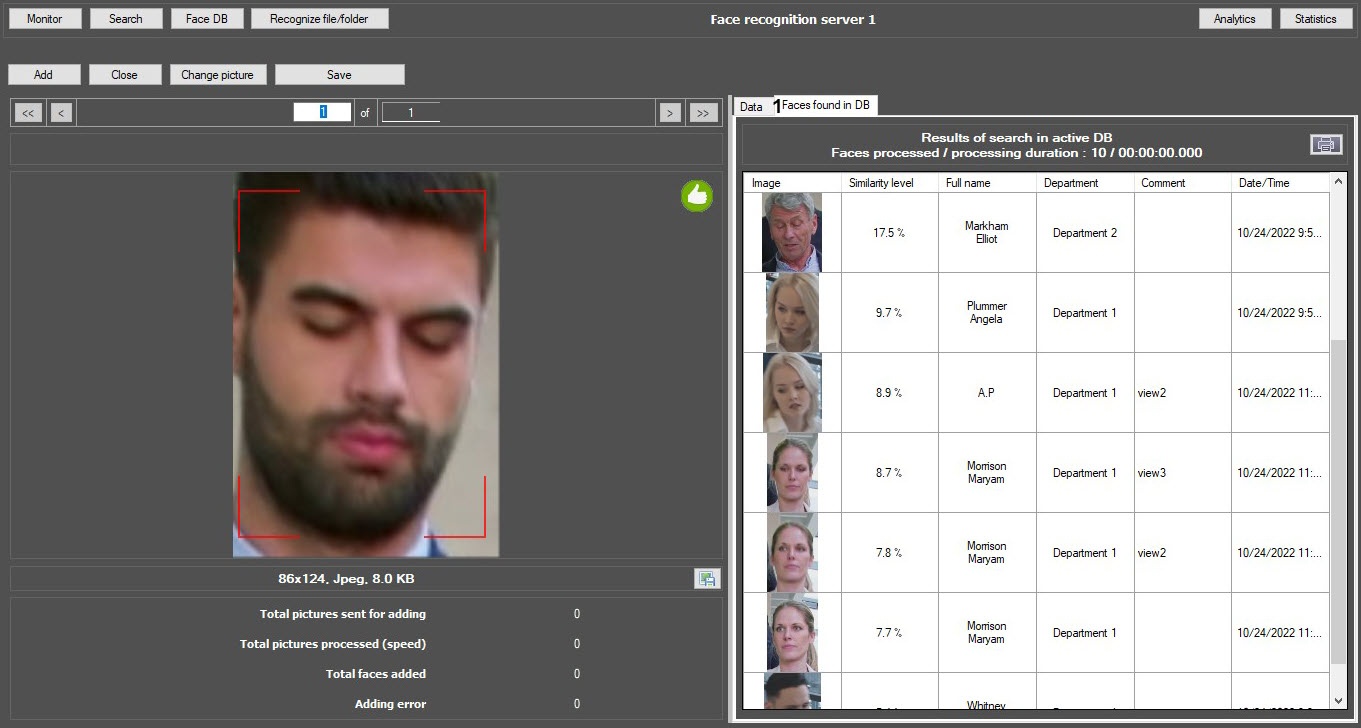
Task: Go to first picture with << button
Action: 28,113
